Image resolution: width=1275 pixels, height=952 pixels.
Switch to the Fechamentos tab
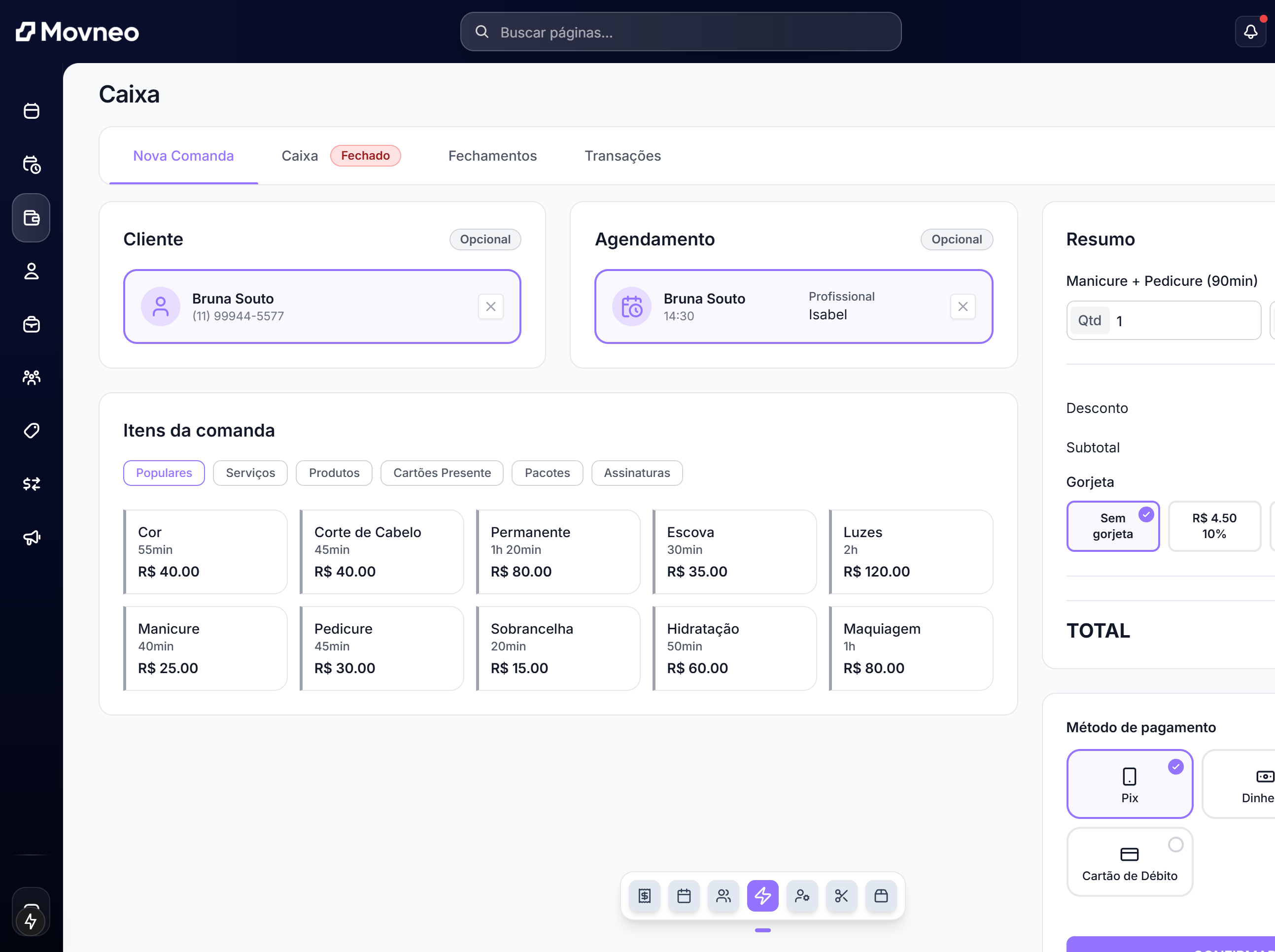(492, 156)
